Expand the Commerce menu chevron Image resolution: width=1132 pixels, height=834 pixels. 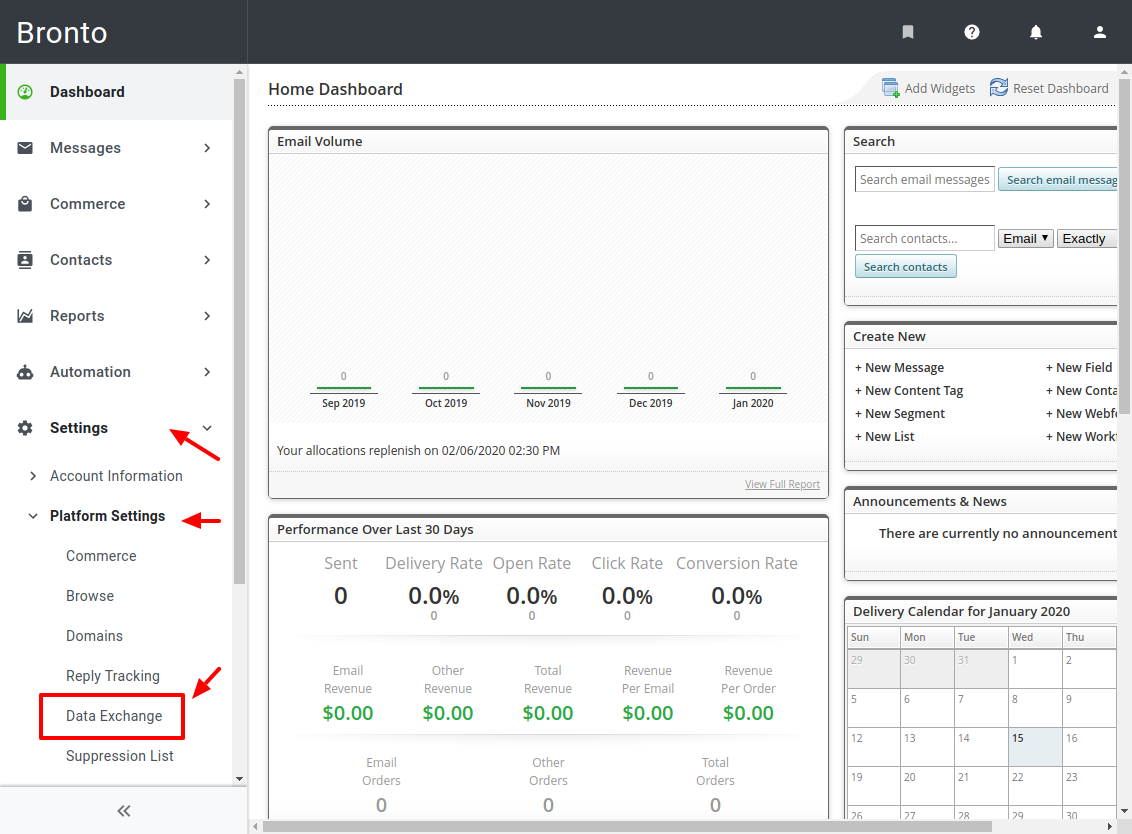[x=207, y=204]
